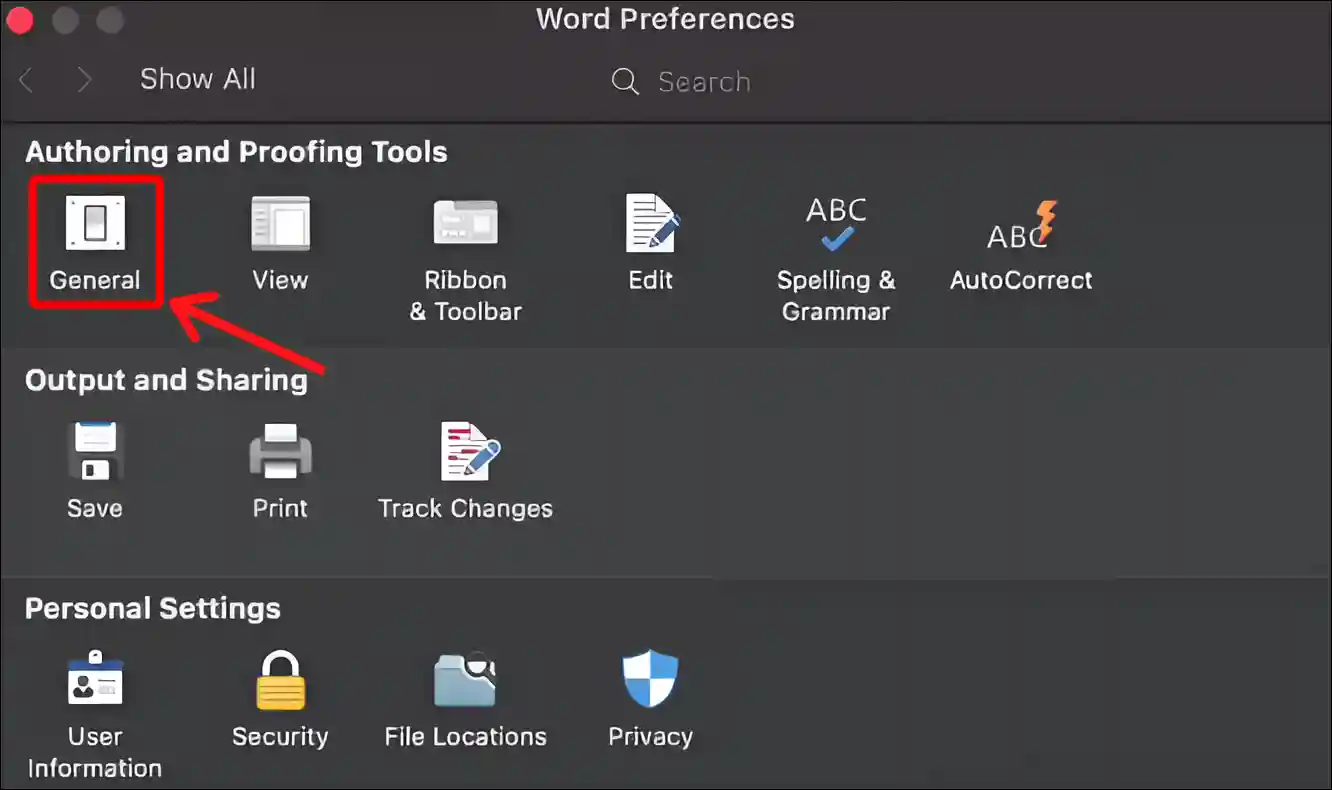Screen dimensions: 1332x790
Task: Go forward with the right chevron
Action: click(x=85, y=80)
